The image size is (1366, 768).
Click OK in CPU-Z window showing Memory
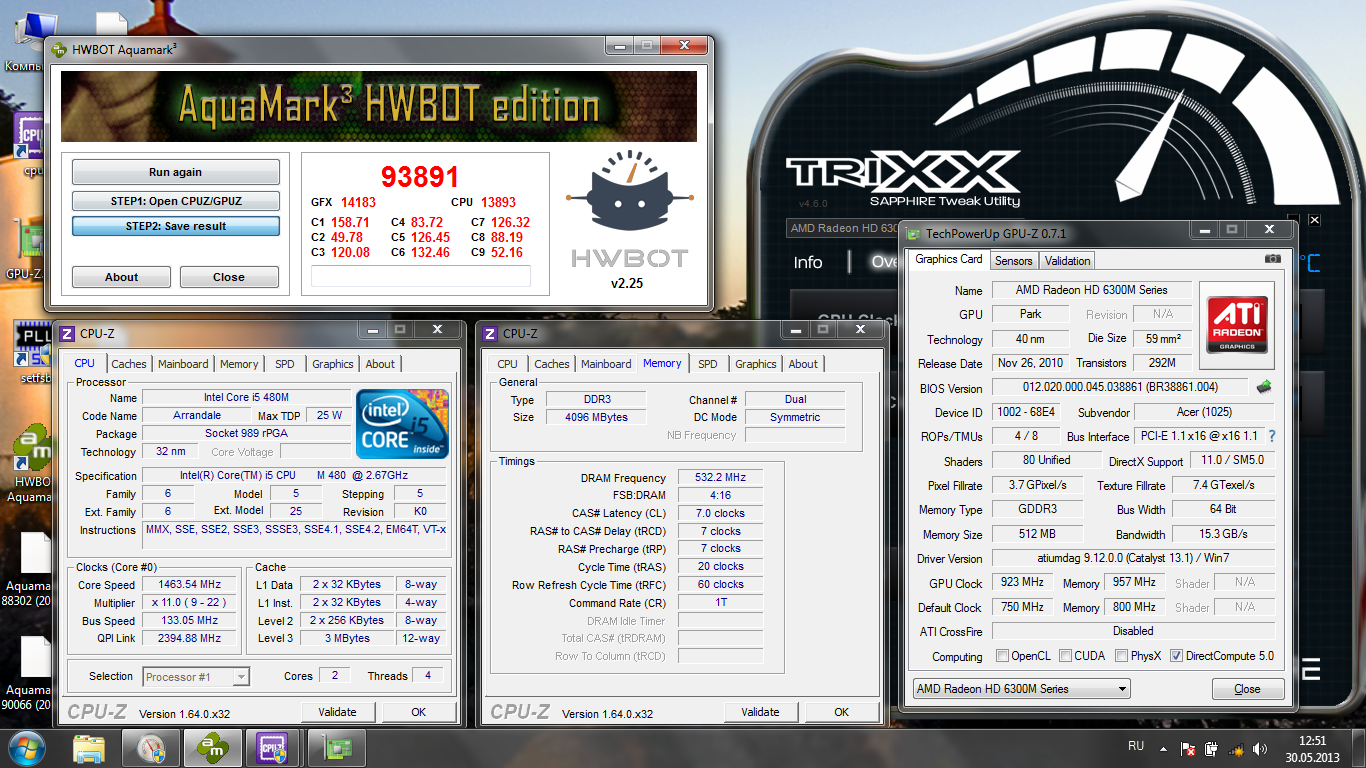(x=841, y=712)
